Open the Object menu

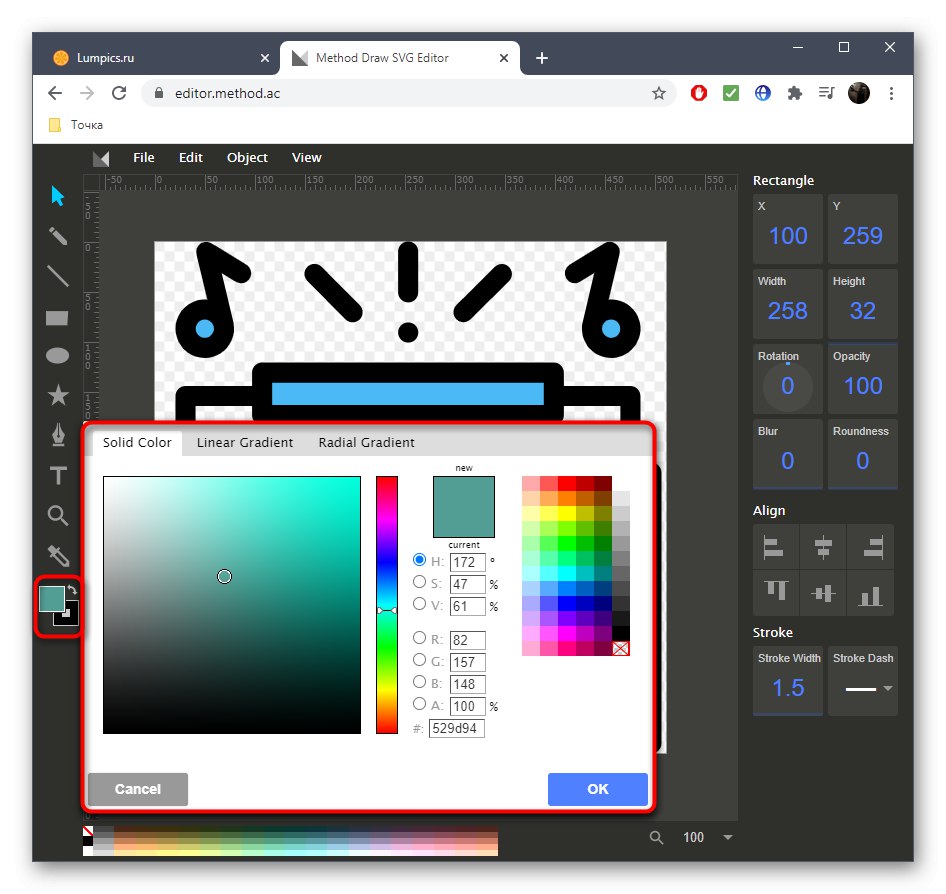[x=247, y=157]
